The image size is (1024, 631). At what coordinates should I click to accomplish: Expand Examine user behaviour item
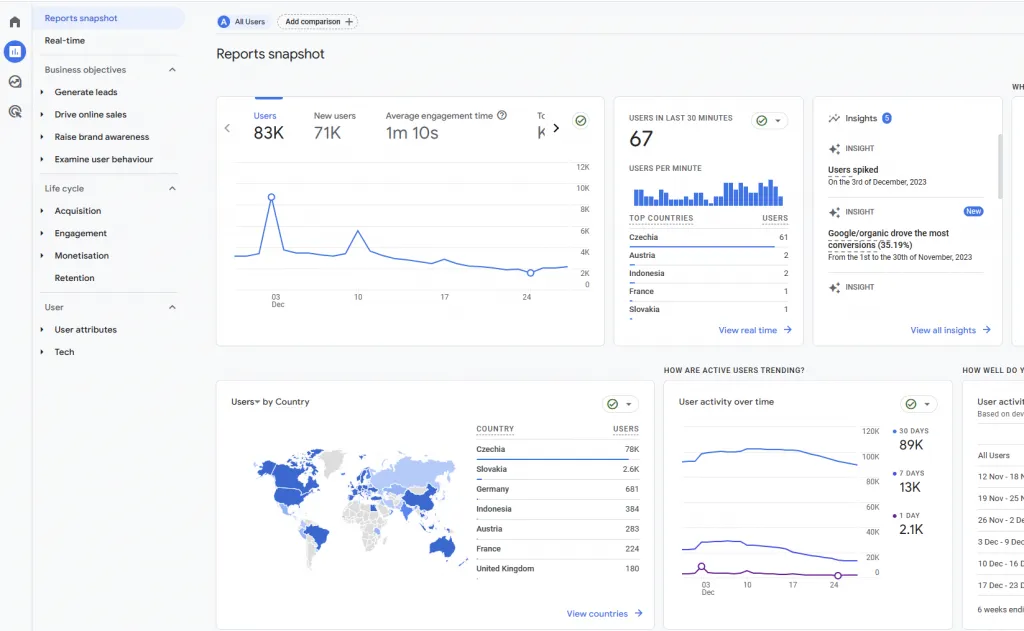[42, 159]
